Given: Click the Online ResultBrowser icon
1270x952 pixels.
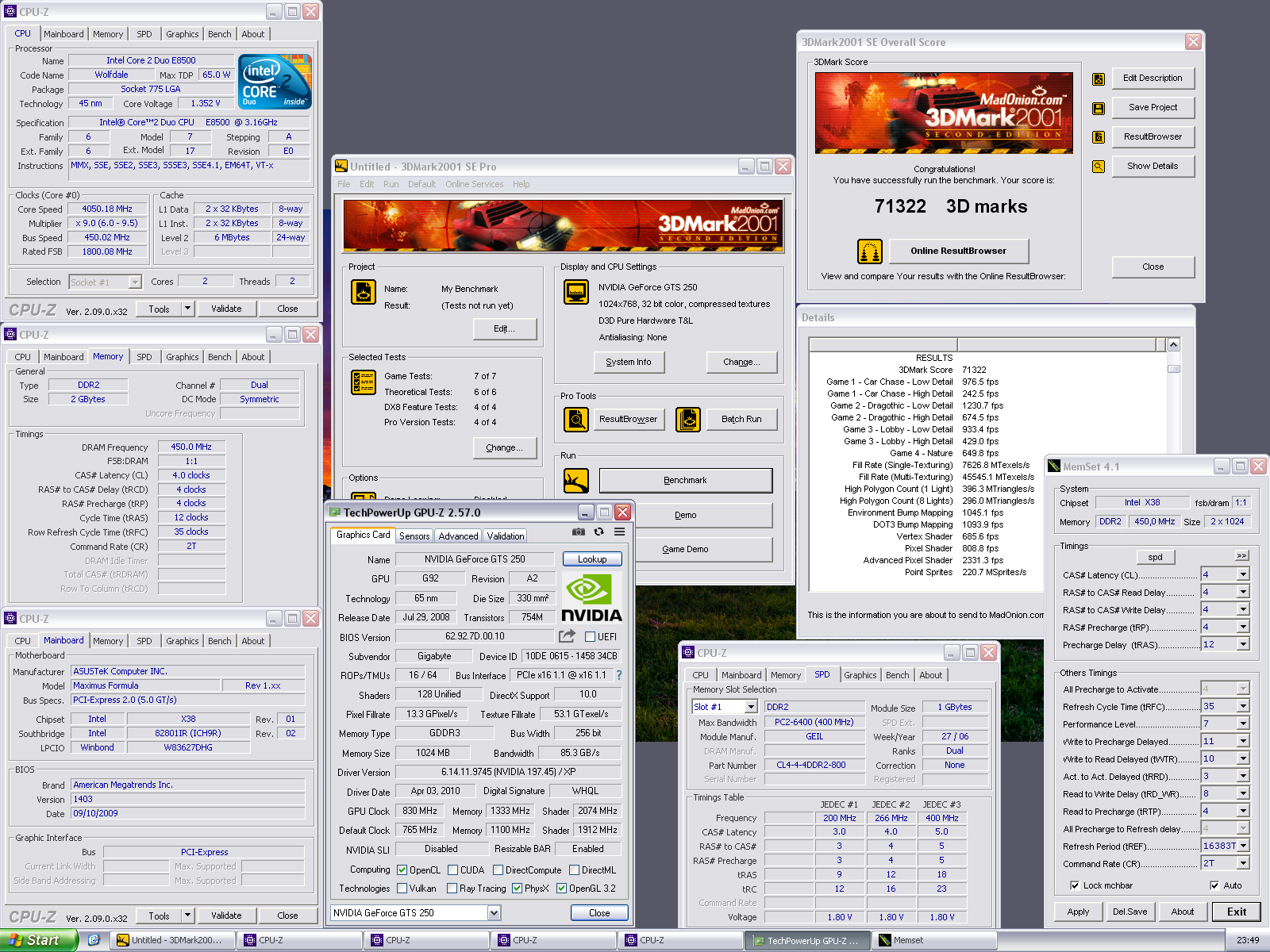Looking at the screenshot, I should pos(870,251).
